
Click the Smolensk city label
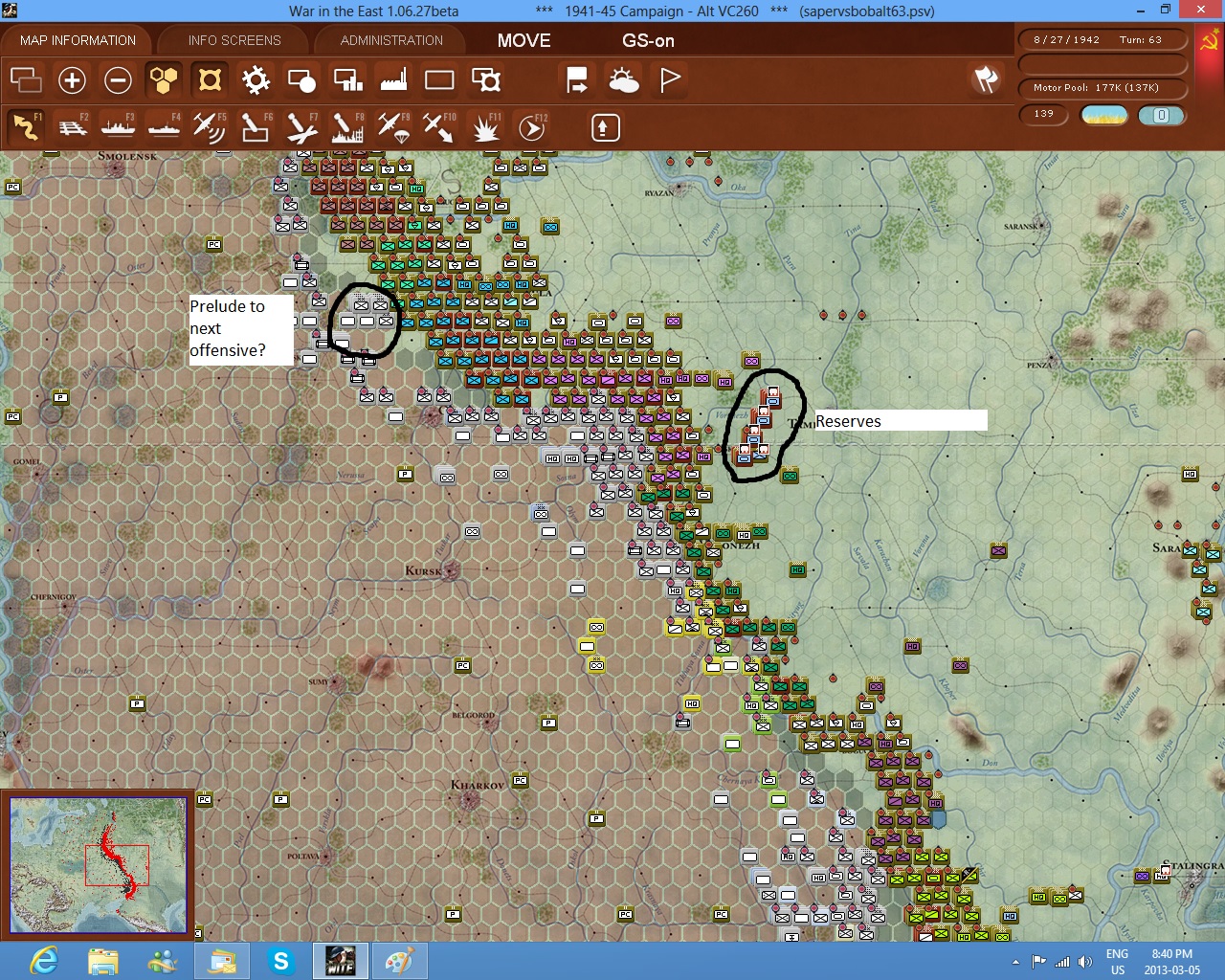pyautogui.click(x=127, y=156)
